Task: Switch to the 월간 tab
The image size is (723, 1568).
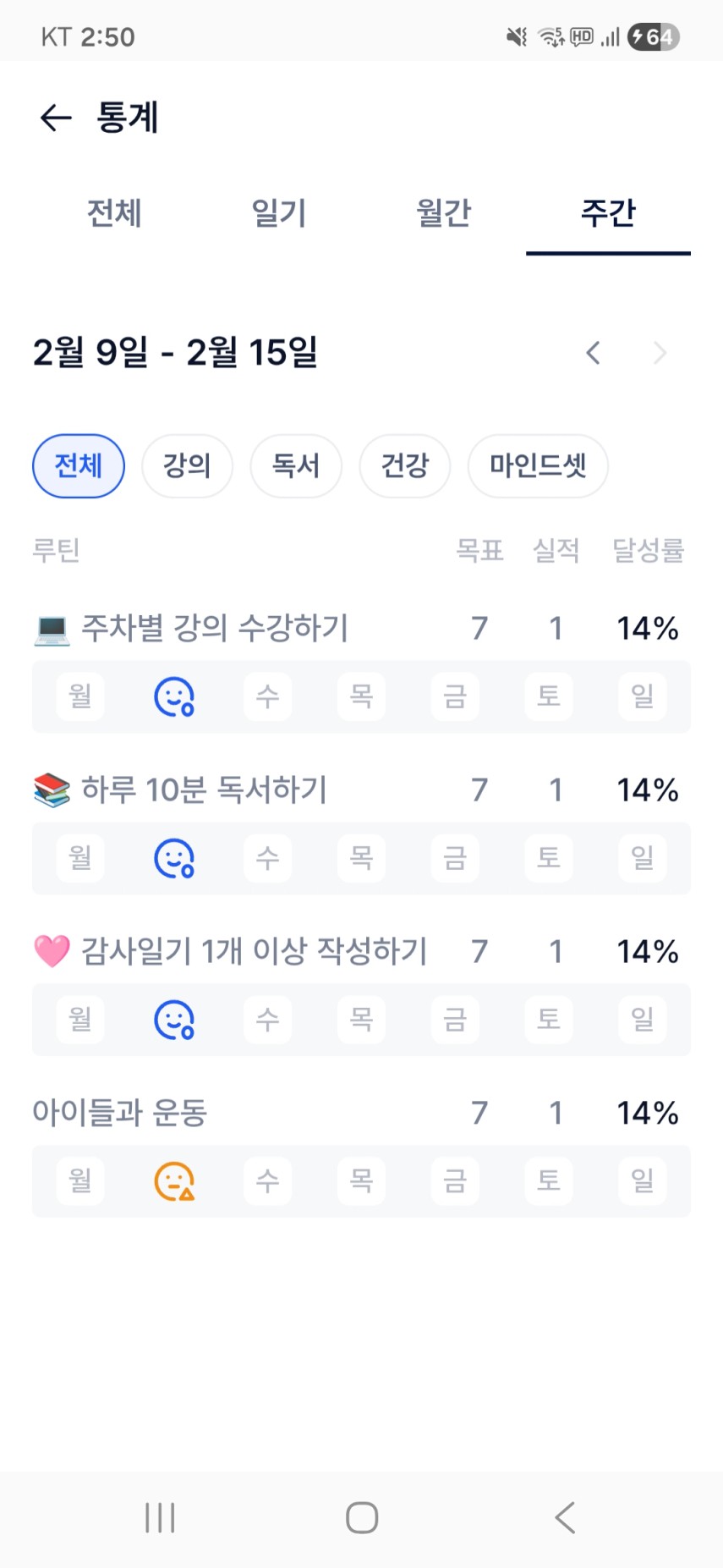Action: pyautogui.click(x=443, y=213)
